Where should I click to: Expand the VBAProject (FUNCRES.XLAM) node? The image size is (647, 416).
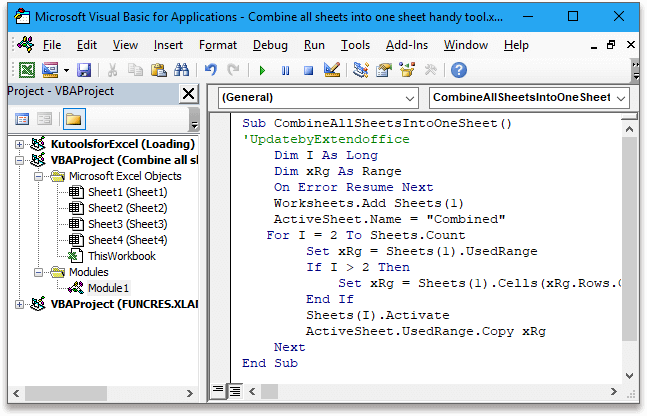click(x=19, y=305)
